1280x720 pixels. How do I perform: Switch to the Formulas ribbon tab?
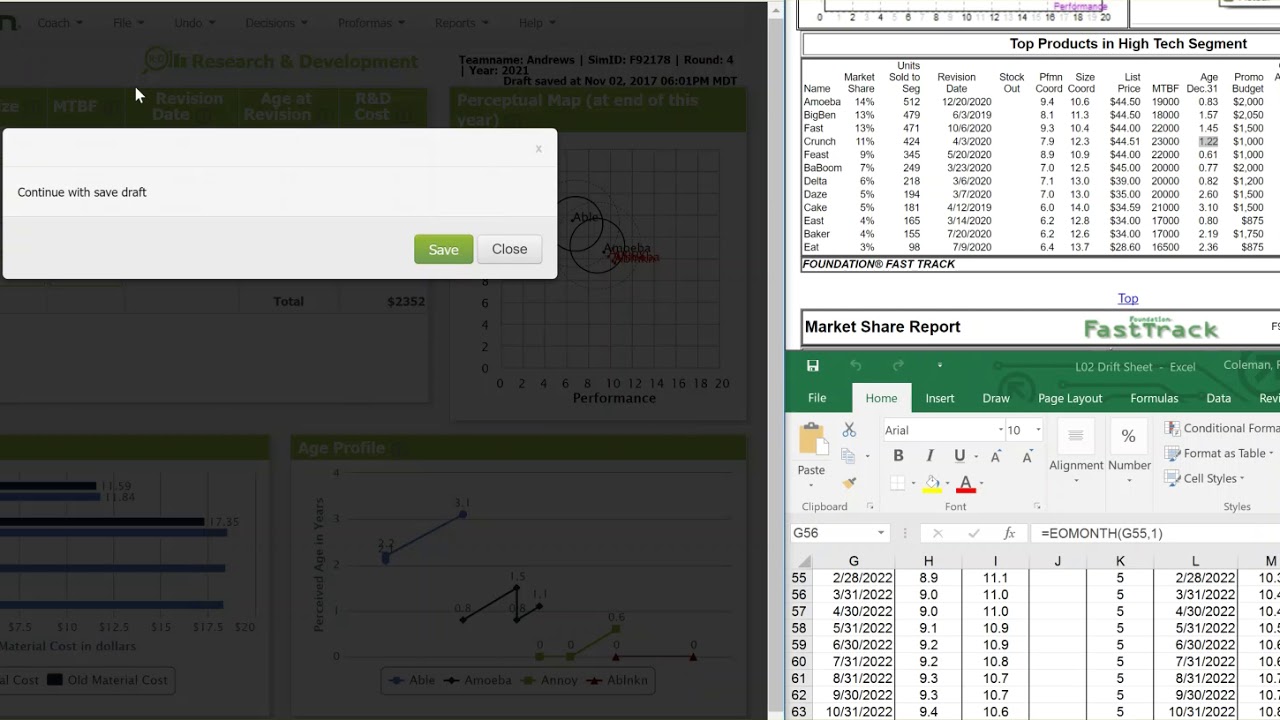(1154, 398)
